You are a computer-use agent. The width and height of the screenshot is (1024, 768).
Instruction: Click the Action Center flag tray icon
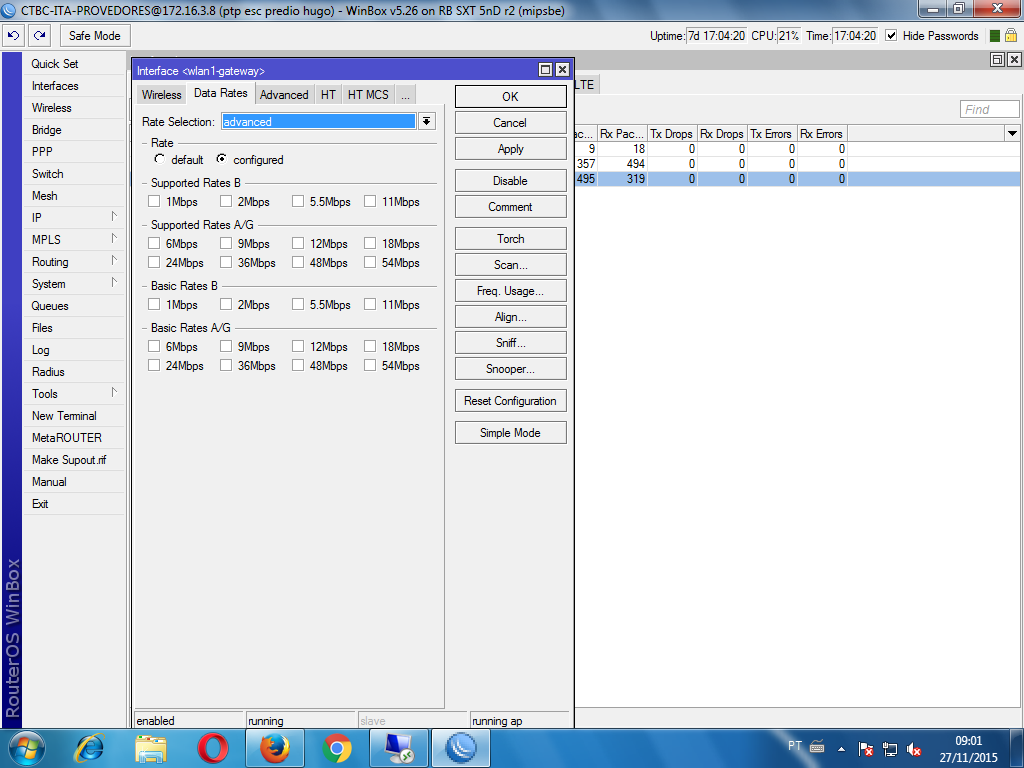click(x=866, y=750)
